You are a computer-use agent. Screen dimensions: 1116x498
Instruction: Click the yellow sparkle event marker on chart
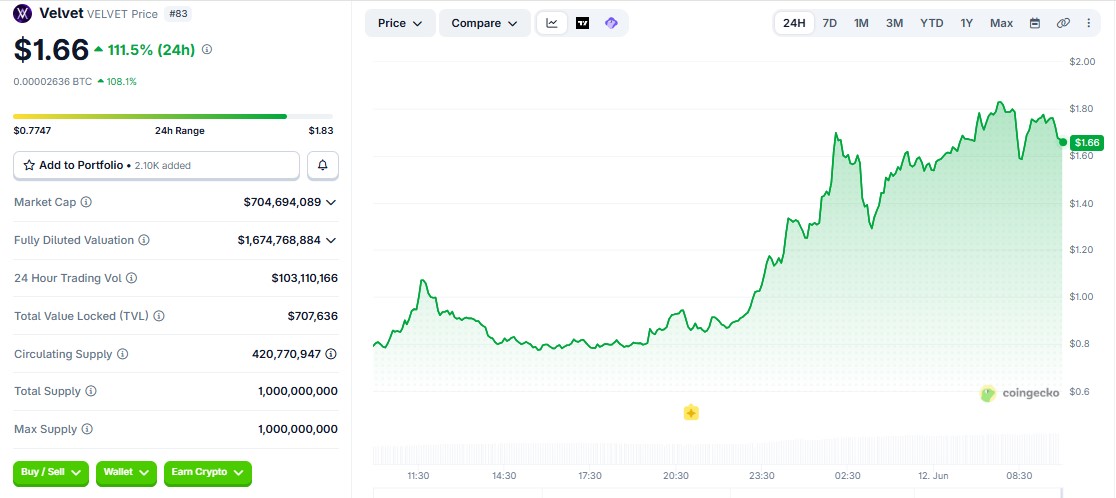click(690, 413)
